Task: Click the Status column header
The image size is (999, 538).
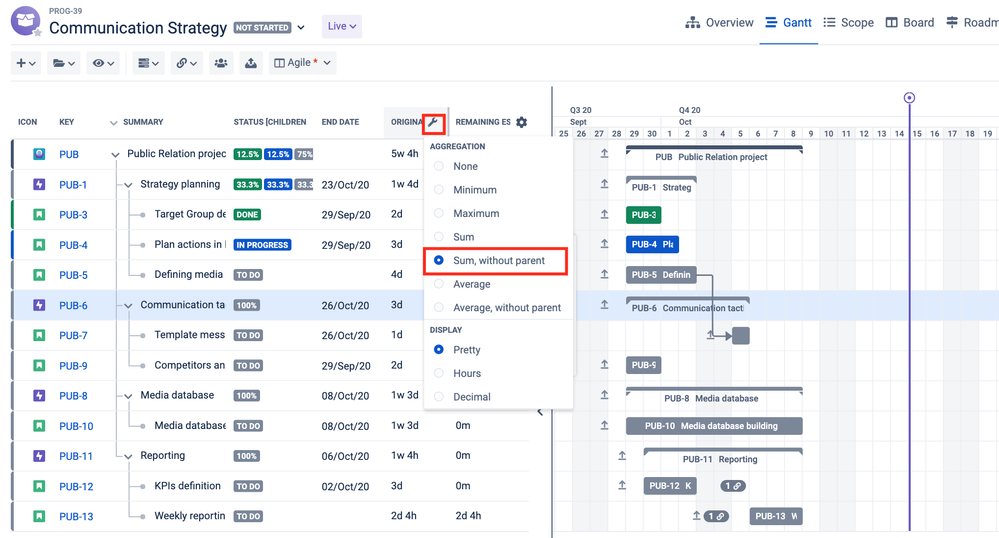Action: tap(270, 122)
